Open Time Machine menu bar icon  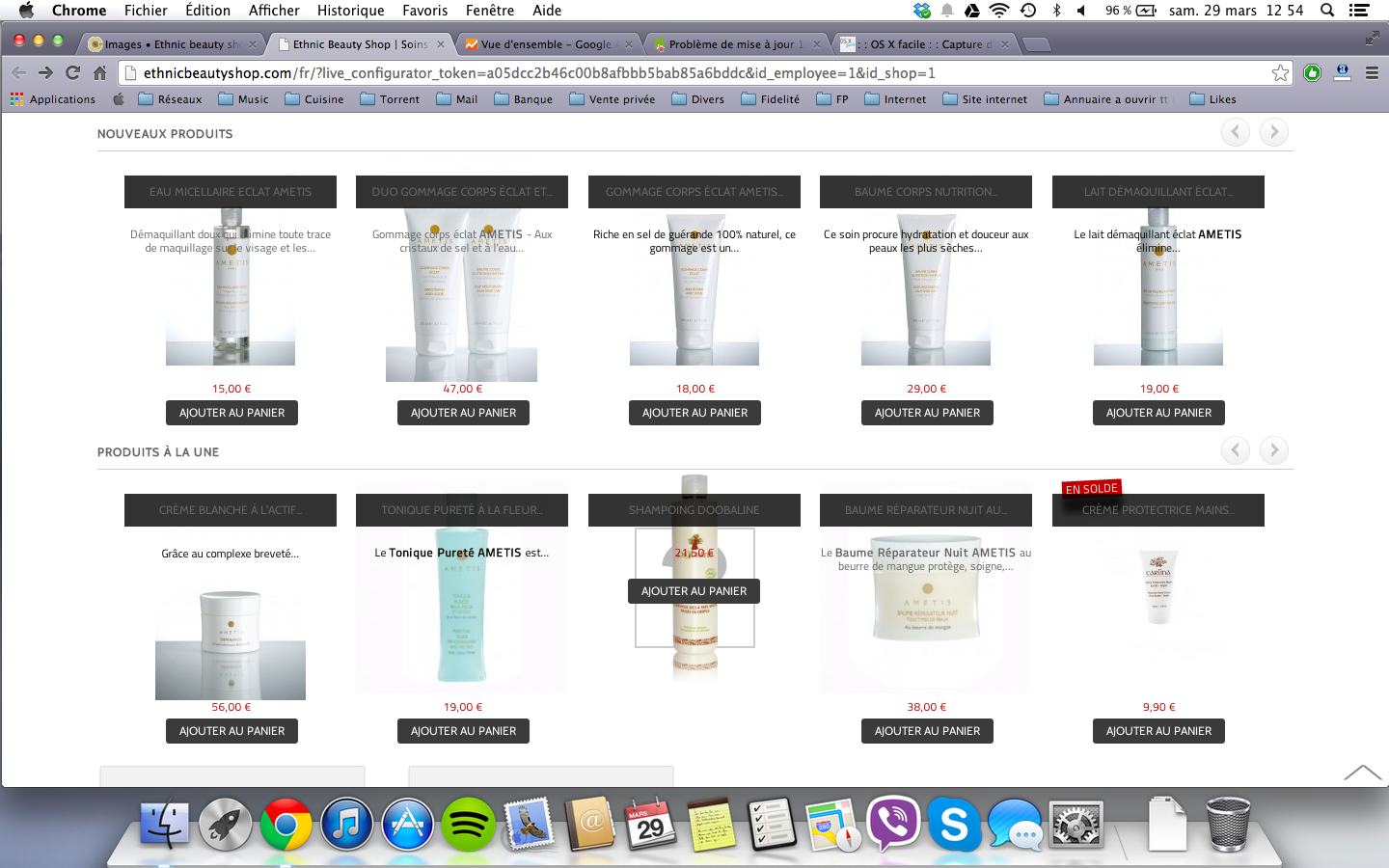(x=1028, y=11)
